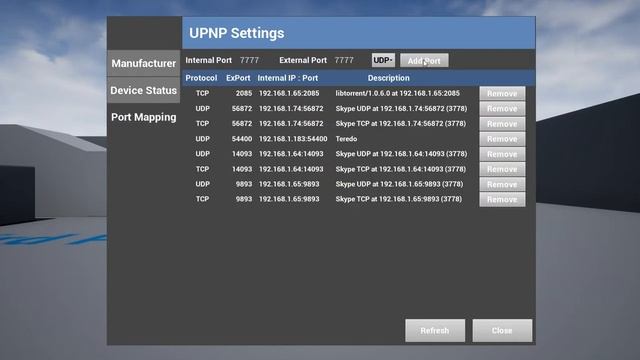Remove the Skype UDP 56872 mapping
Screen dimensions: 640x360
502,109
